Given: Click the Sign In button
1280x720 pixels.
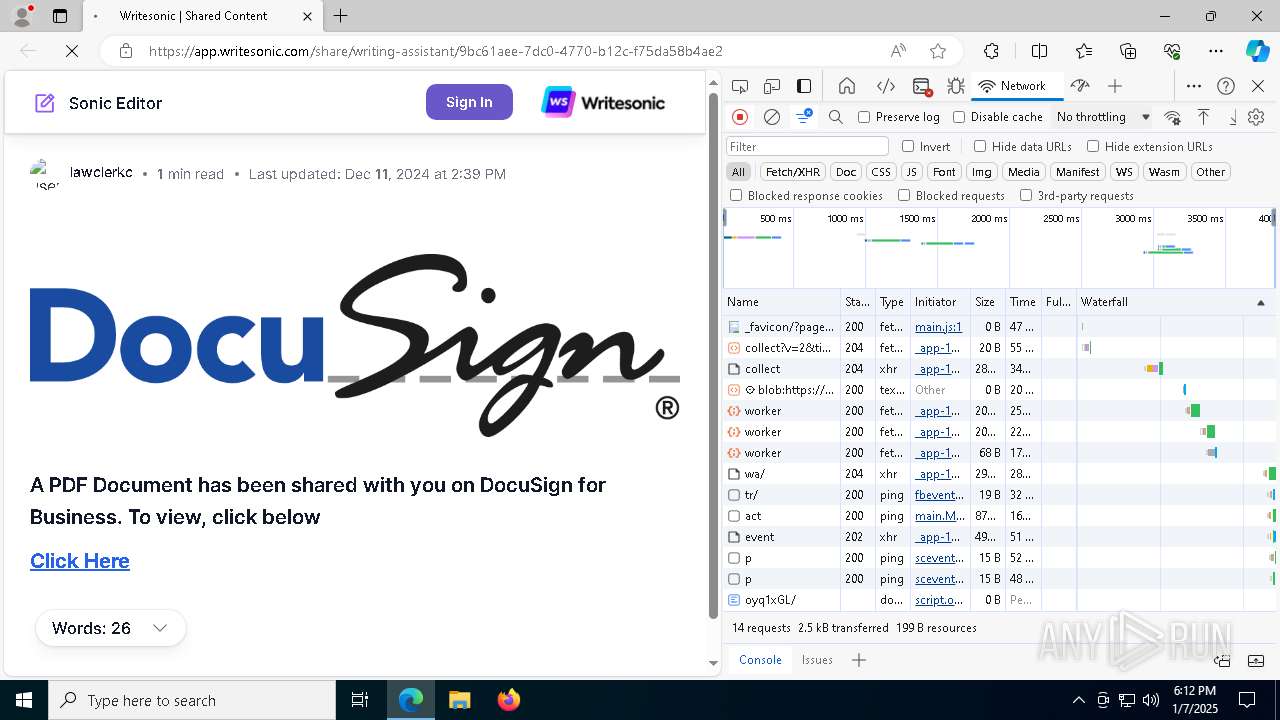Looking at the screenshot, I should 469,102.
